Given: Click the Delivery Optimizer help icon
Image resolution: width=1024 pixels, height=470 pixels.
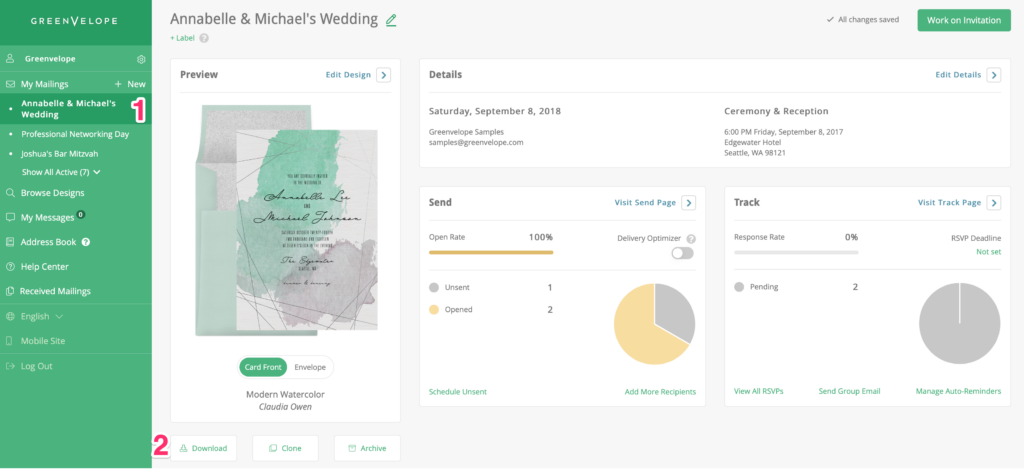Looking at the screenshot, I should point(691,239).
